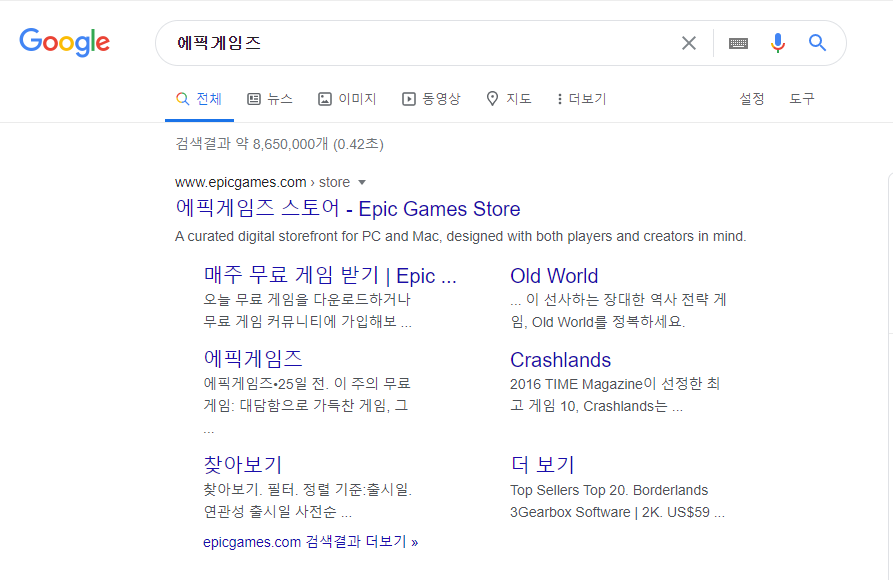Open 에픽게임즈 스토어 - Epic Games Store result
This screenshot has width=893, height=580.
pyautogui.click(x=347, y=209)
